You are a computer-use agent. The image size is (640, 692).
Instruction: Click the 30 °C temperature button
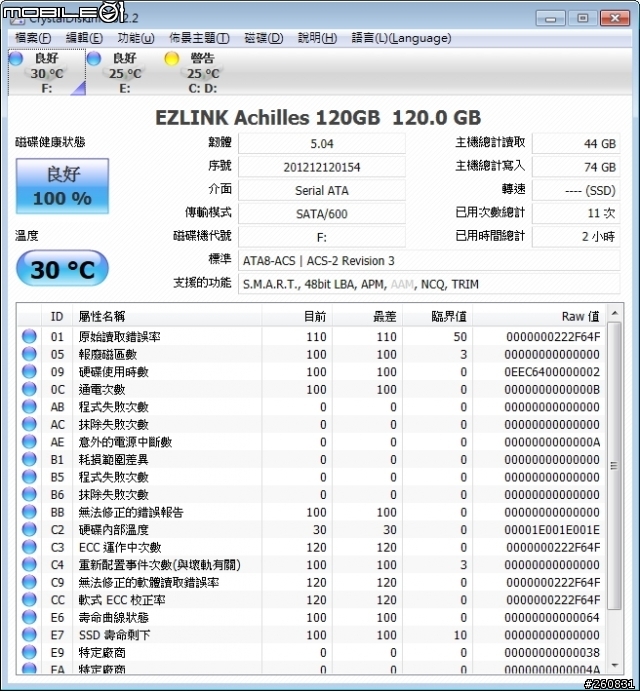click(x=62, y=269)
